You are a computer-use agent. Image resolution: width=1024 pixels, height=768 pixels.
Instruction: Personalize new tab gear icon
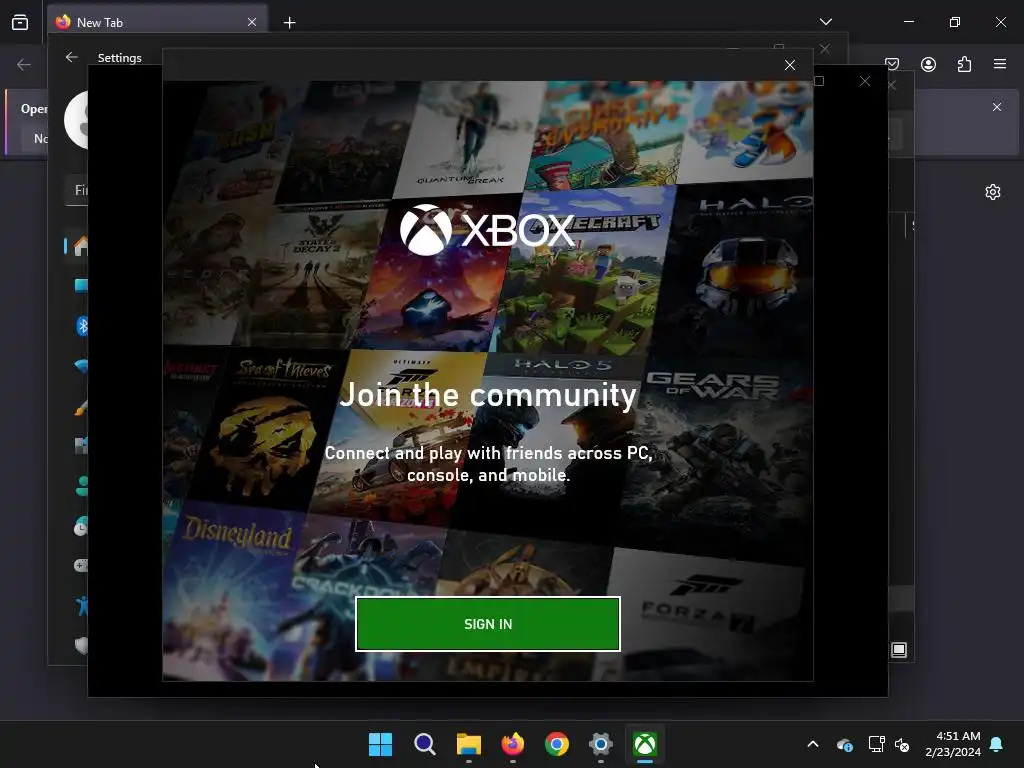pyautogui.click(x=993, y=192)
